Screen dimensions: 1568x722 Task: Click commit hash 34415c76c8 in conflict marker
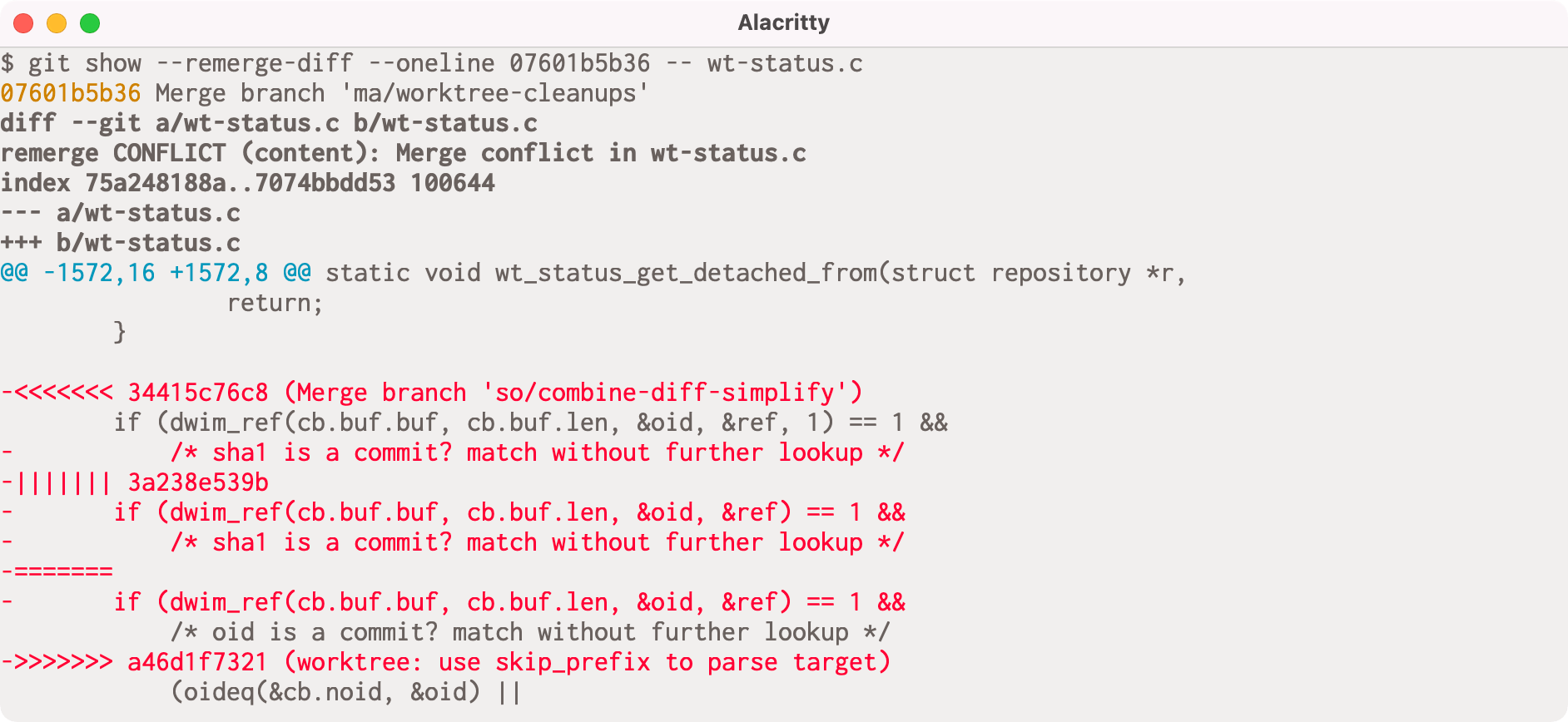[198, 393]
